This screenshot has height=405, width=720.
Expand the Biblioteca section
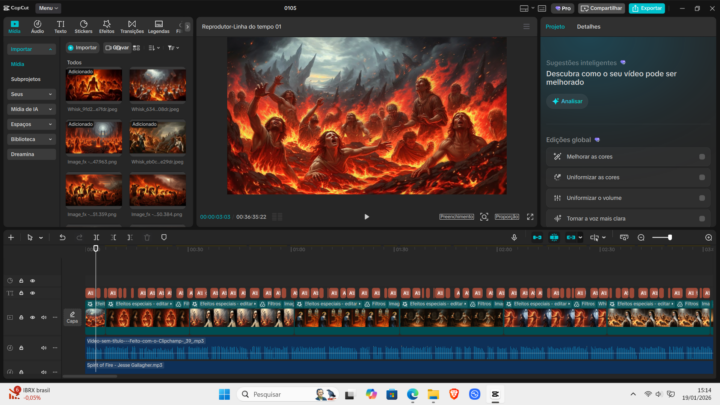[x=32, y=139]
